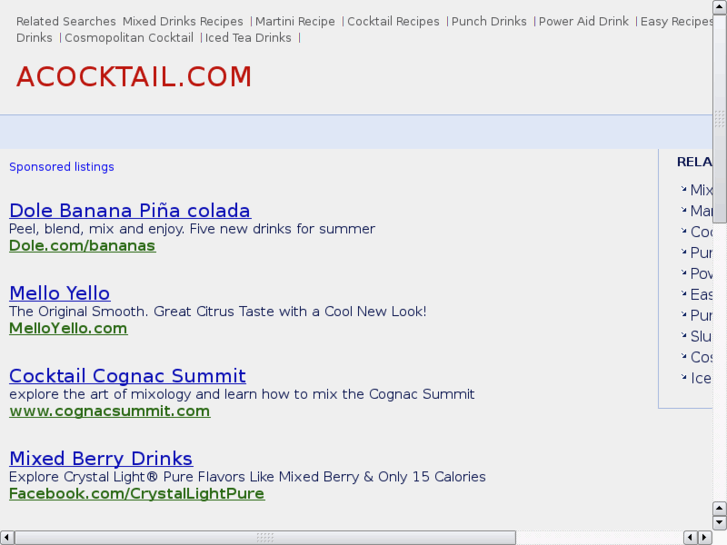Viewport: 727px width, 545px height.
Task: Open Cocktail Cognac Summit listing
Action: click(128, 376)
